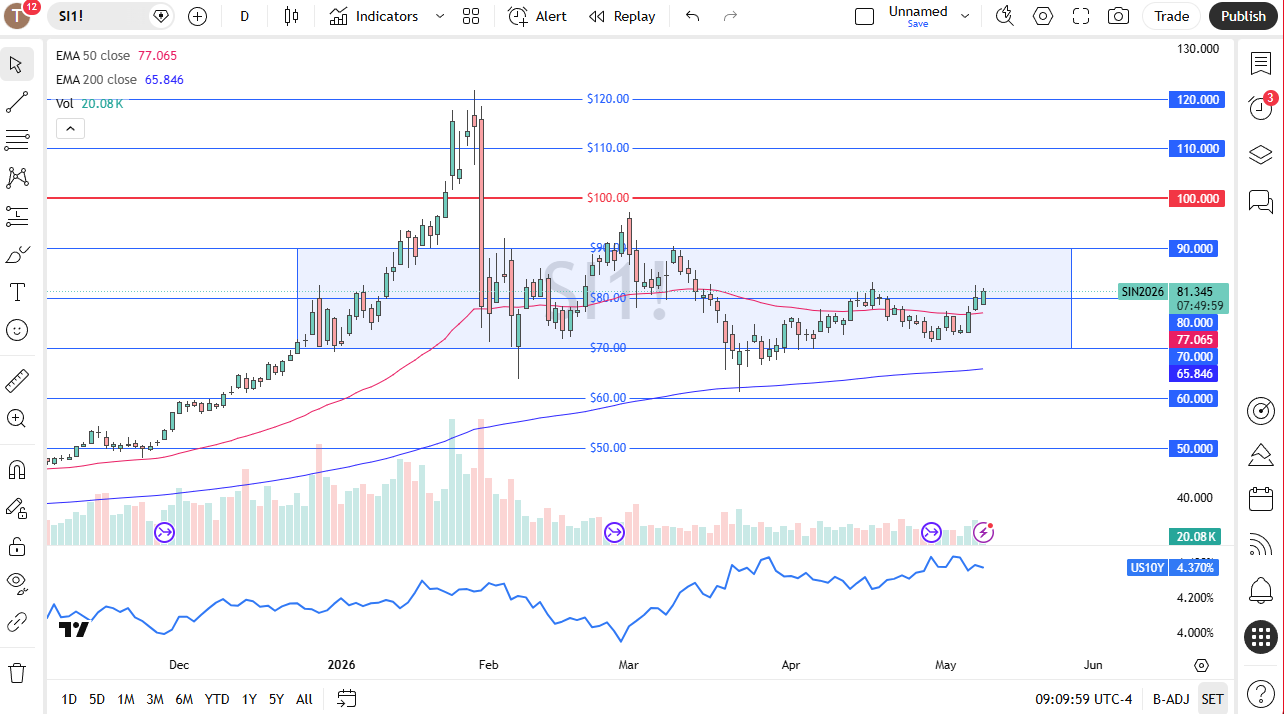
Task: Open the chats panel
Action: (x=1260, y=201)
